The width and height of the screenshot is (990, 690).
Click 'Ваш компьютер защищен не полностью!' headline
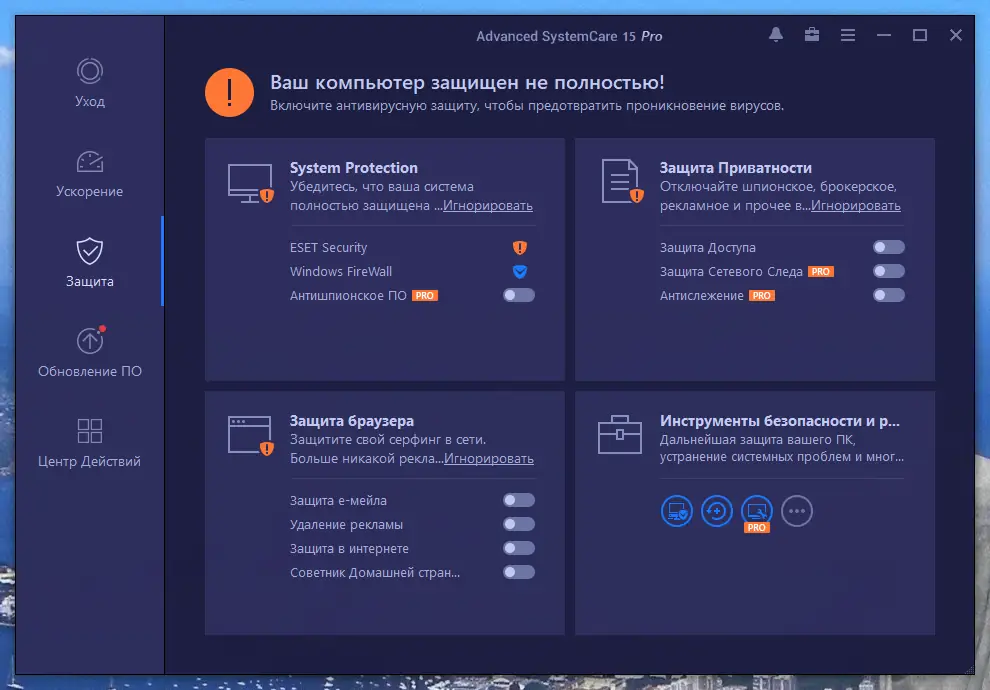click(x=467, y=83)
